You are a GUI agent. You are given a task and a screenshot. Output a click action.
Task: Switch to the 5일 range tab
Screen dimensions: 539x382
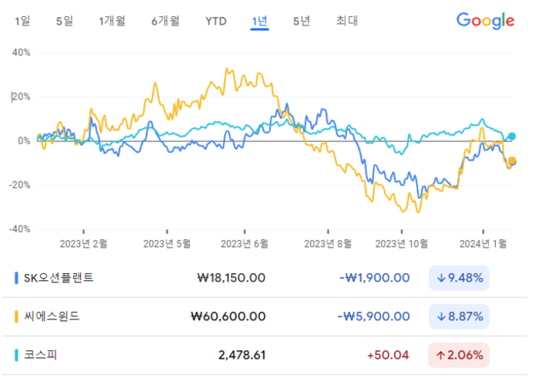pyautogui.click(x=65, y=21)
